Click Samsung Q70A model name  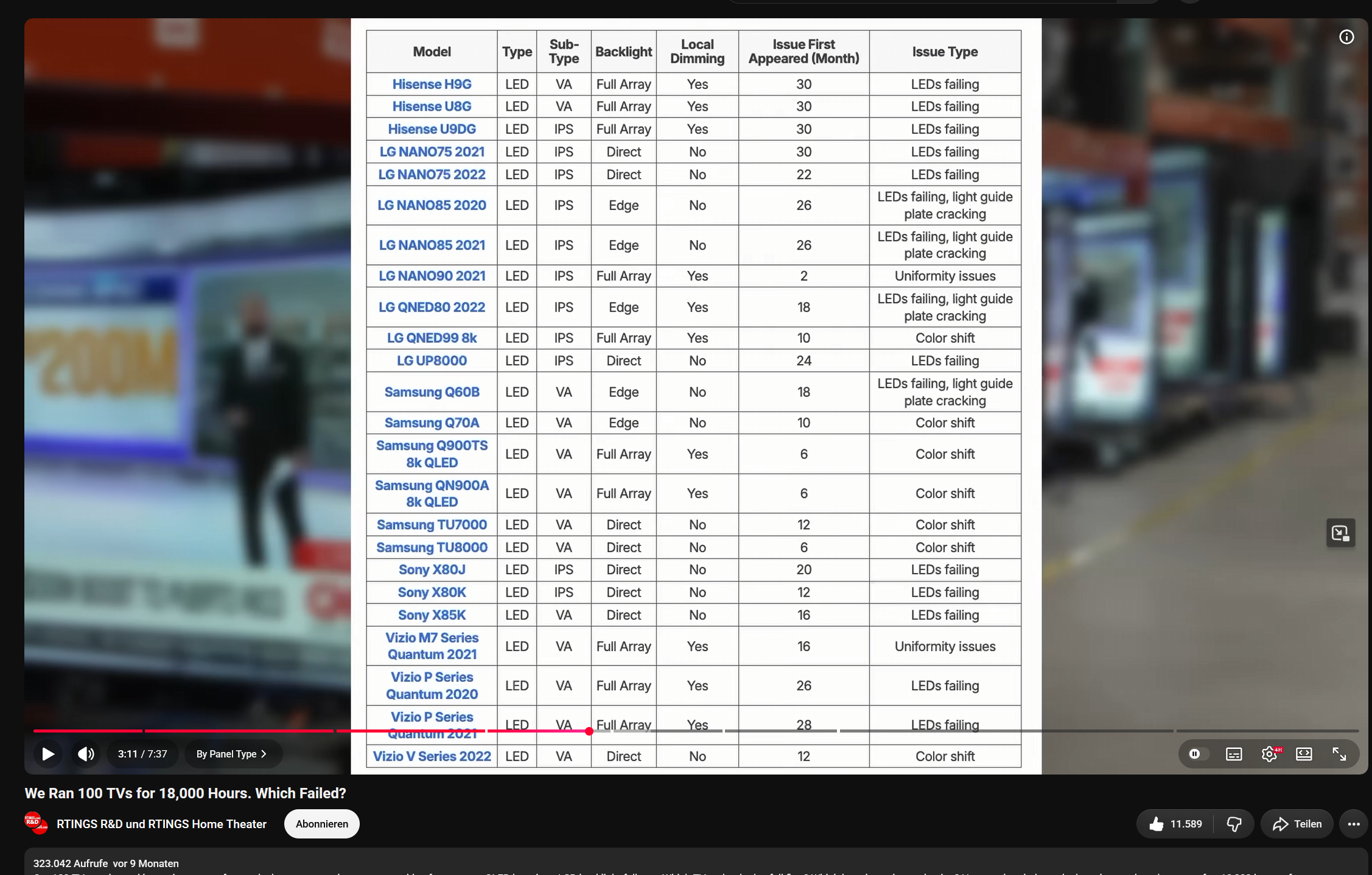pos(432,423)
